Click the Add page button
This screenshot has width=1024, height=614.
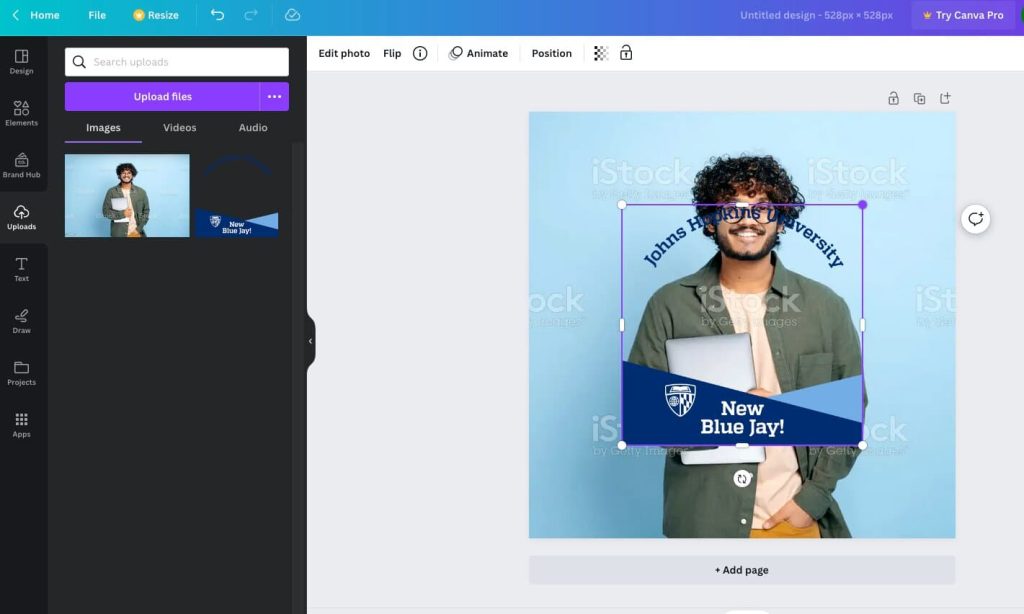[x=742, y=570]
